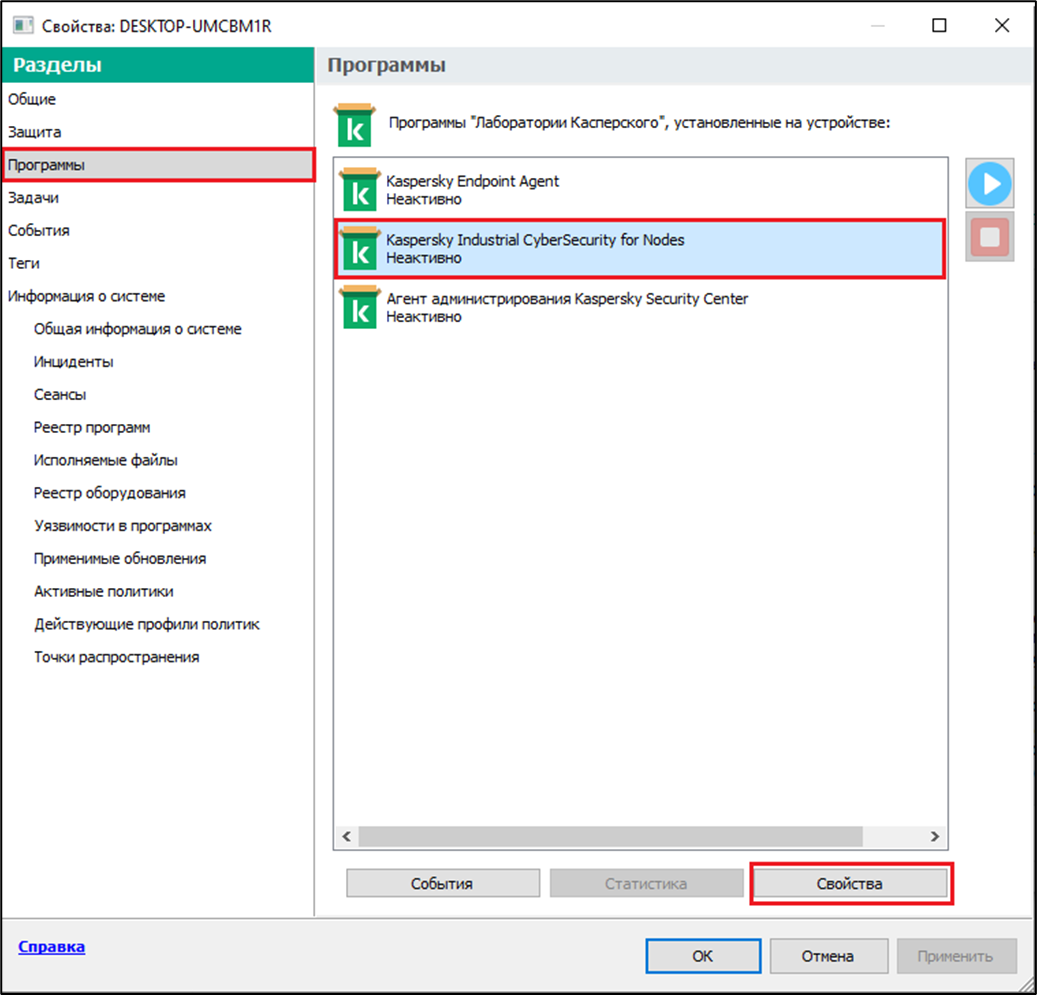Viewport: 1037px width, 995px height.
Task: Click the Агент администрирования Kaspersky Security Center icon
Action: [x=358, y=307]
